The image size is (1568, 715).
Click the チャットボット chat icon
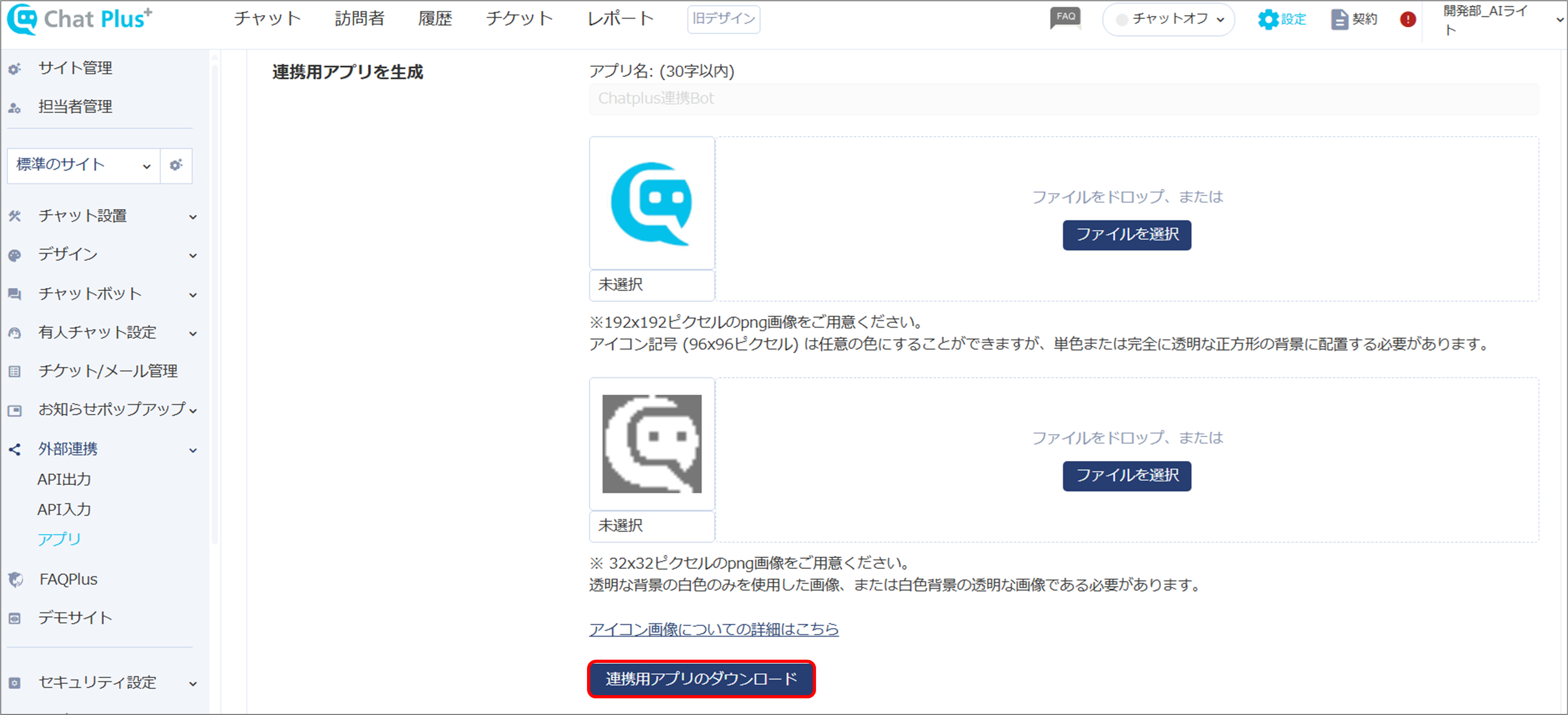point(15,294)
